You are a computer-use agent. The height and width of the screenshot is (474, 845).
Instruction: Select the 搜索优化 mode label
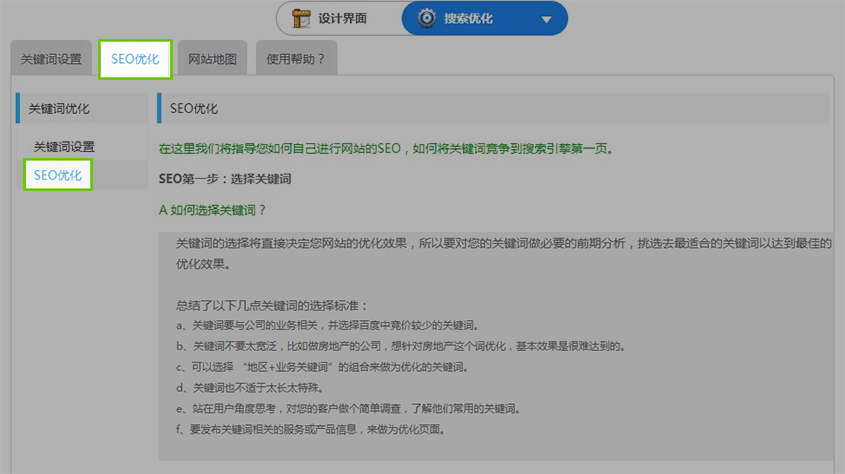point(469,18)
